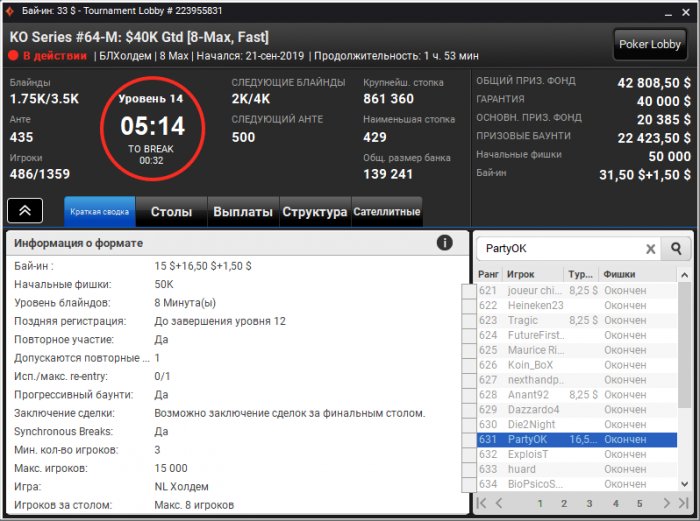700x521 pixels.
Task: Go to previous page of players
Action: (497, 504)
